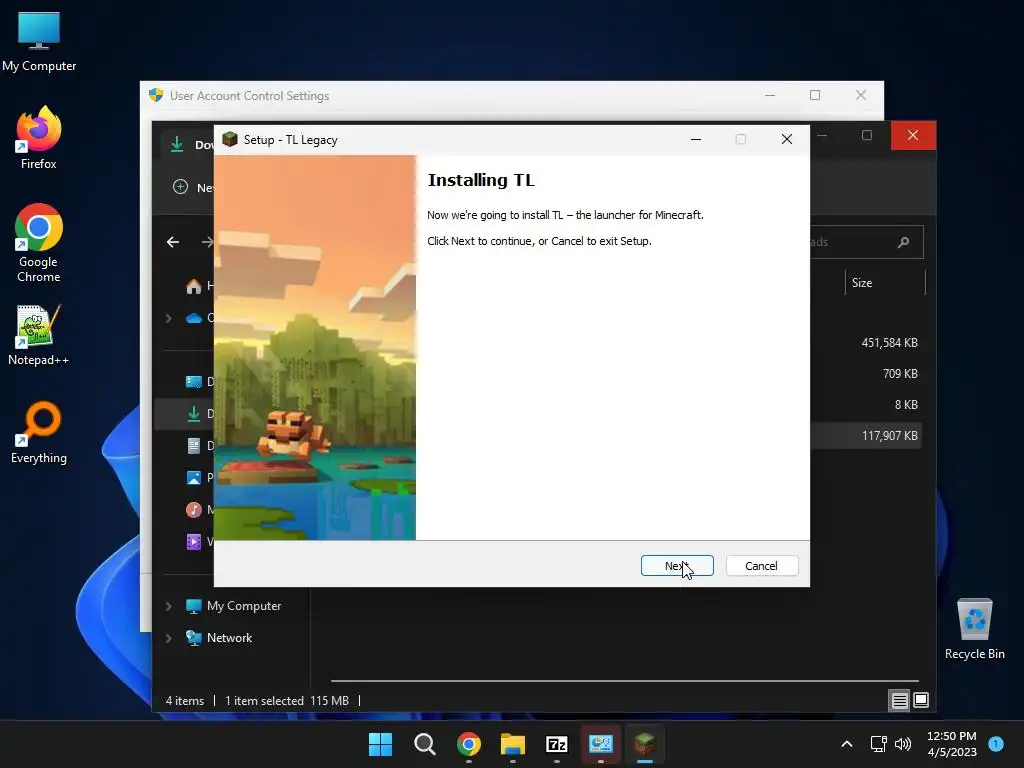Select TL setup taskbar icon
The image size is (1024, 768).
pos(645,744)
